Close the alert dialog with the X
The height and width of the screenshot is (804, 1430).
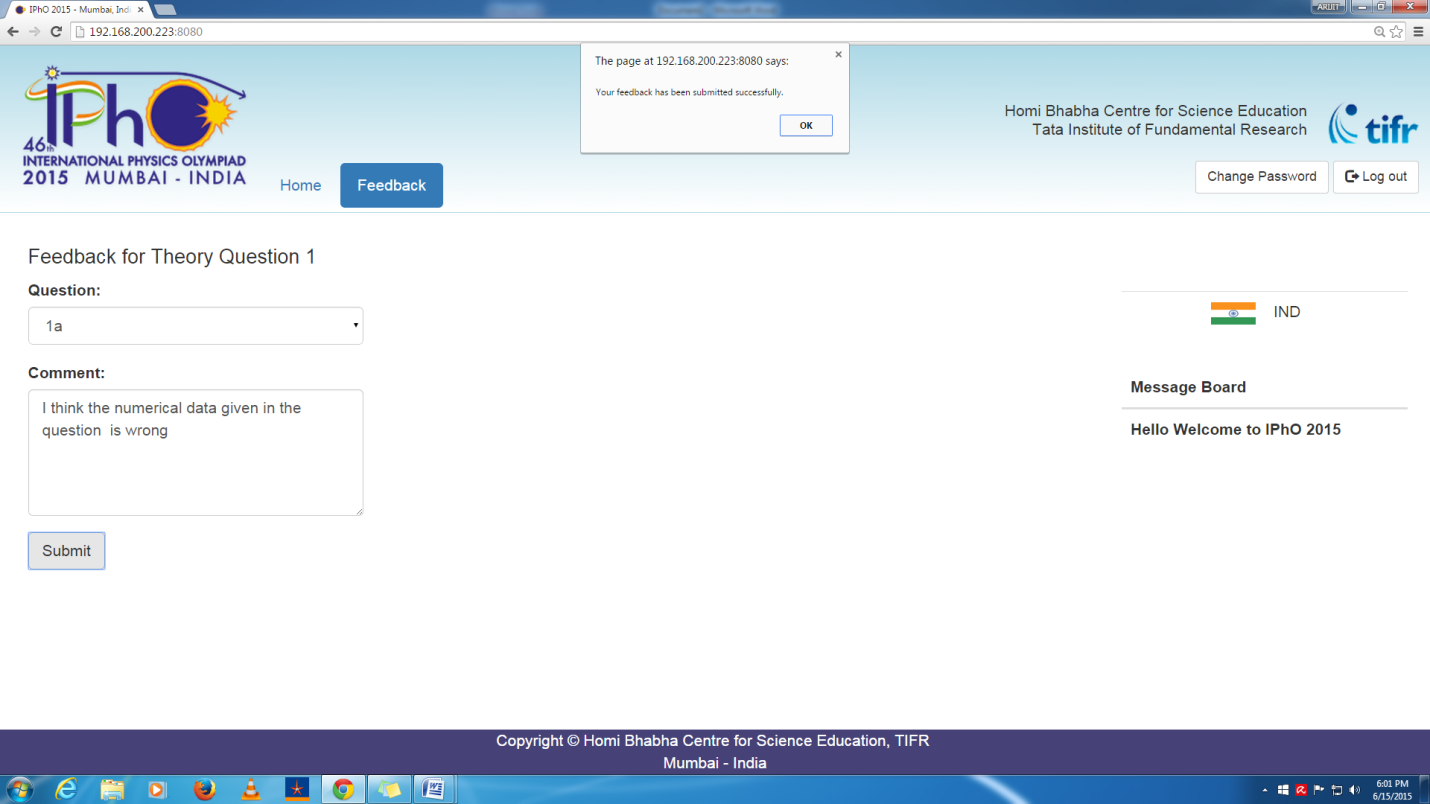click(838, 55)
